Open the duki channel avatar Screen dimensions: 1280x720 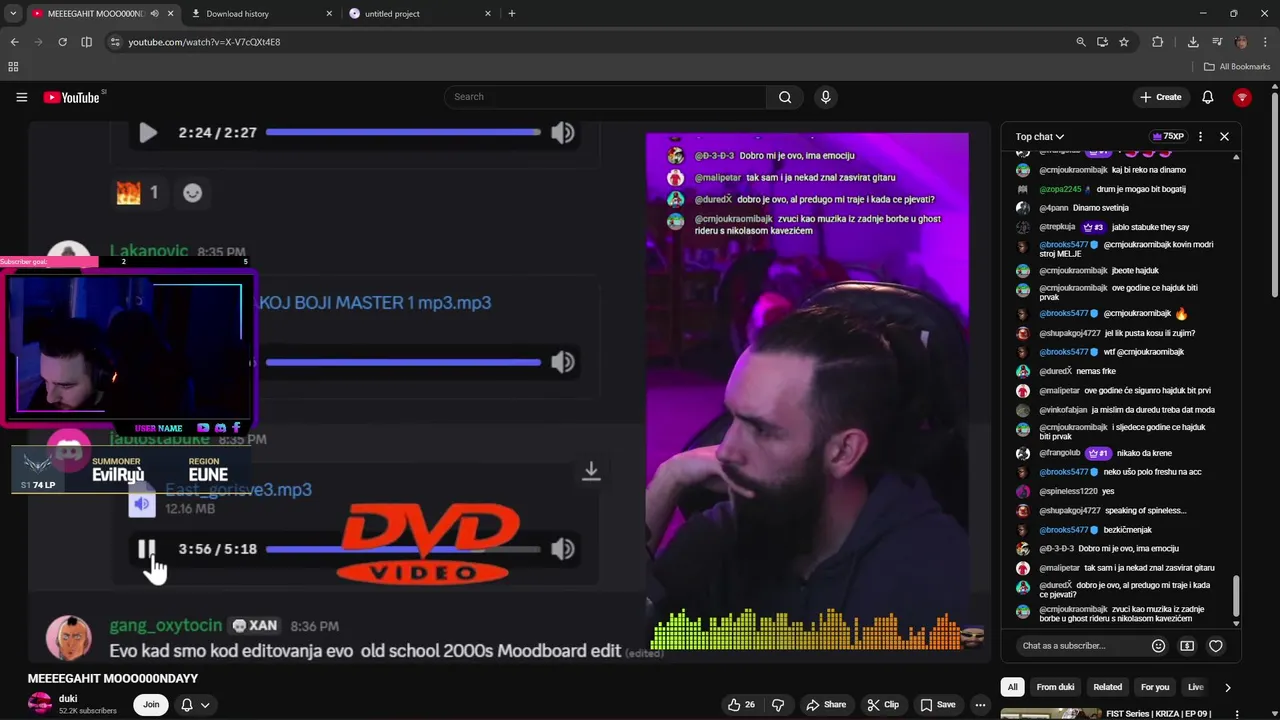[40, 704]
